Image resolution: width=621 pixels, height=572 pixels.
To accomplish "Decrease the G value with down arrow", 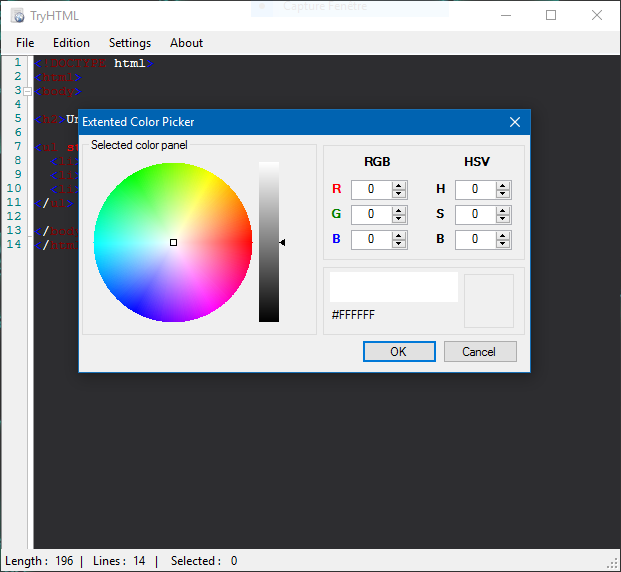I will [399, 218].
